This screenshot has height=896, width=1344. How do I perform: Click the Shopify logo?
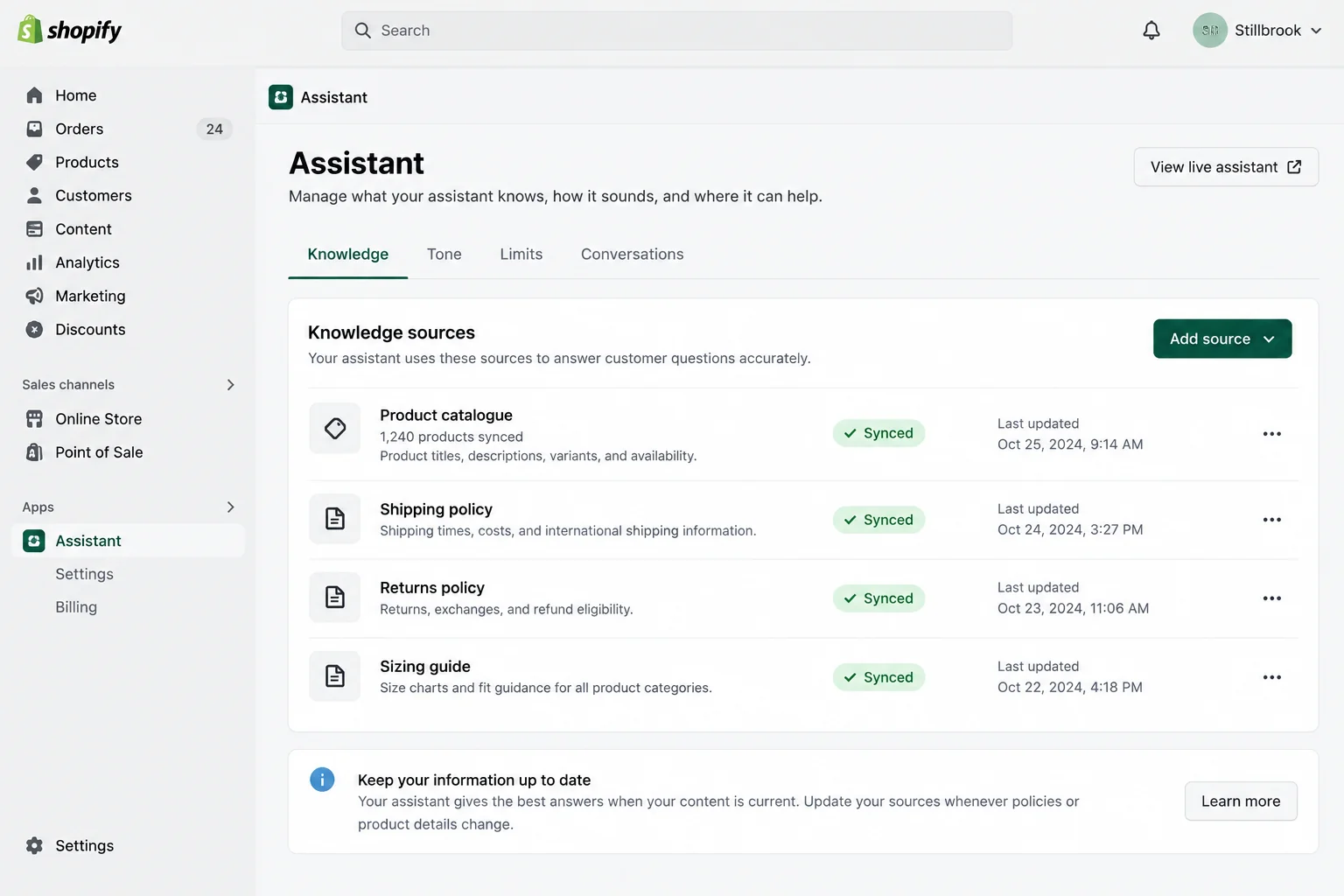point(69,30)
